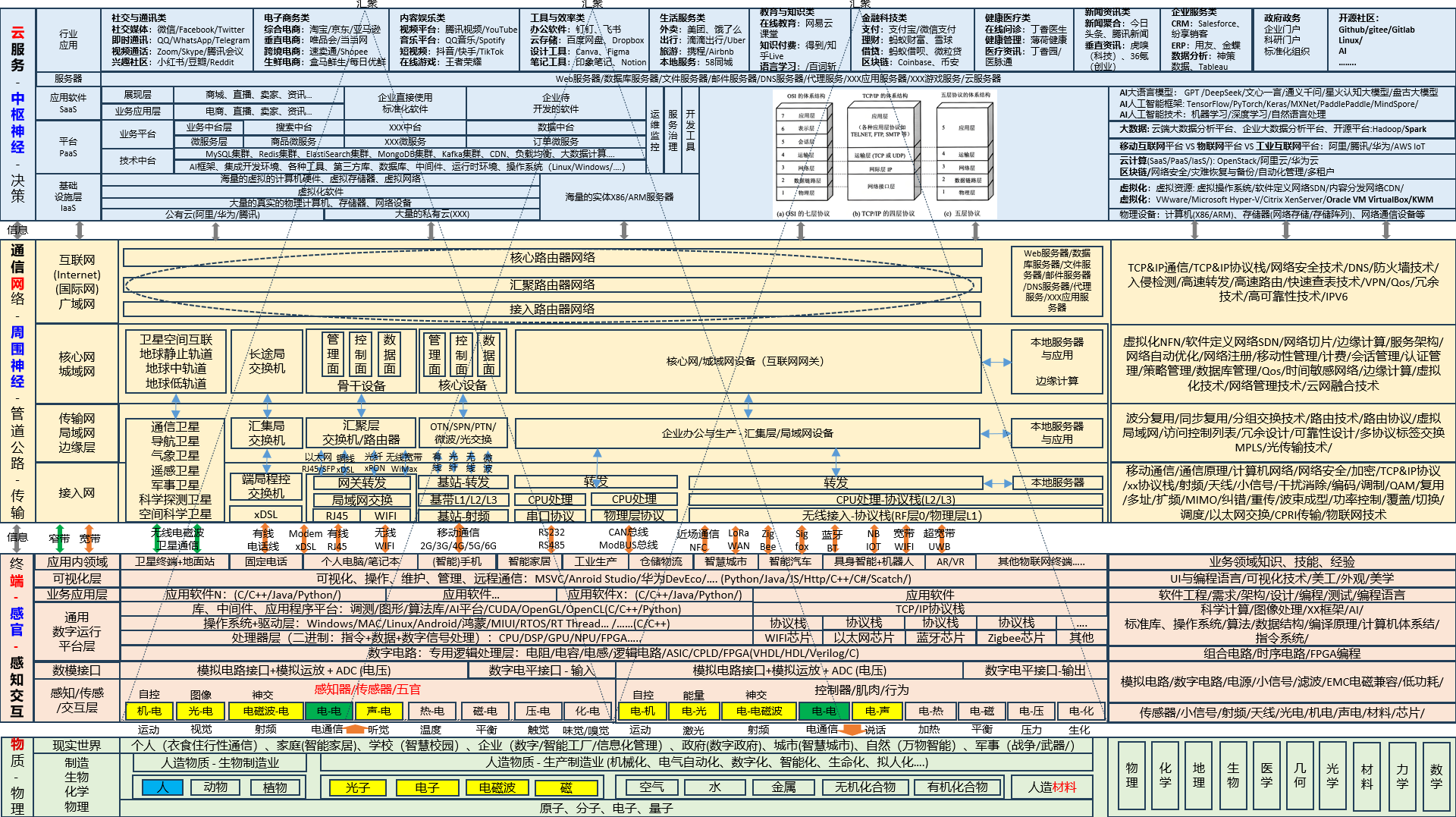Click the 运维监控 vertical box
The height and width of the screenshot is (817, 1456).
click(x=654, y=130)
